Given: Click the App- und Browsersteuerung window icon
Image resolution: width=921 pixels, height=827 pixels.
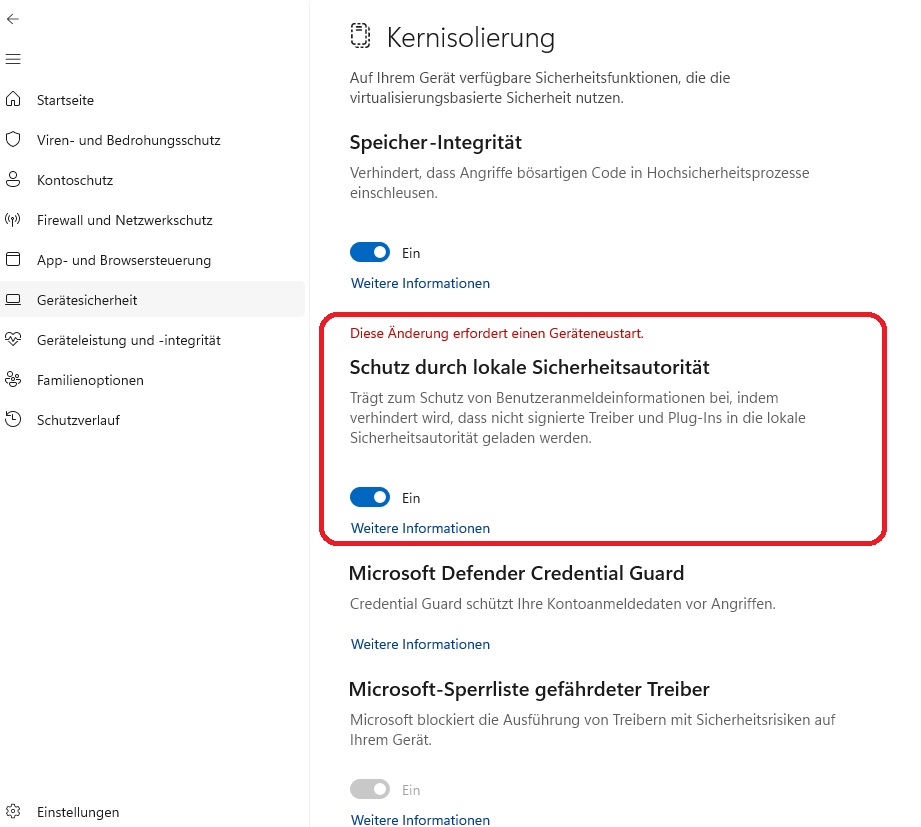Looking at the screenshot, I should [x=13, y=260].
